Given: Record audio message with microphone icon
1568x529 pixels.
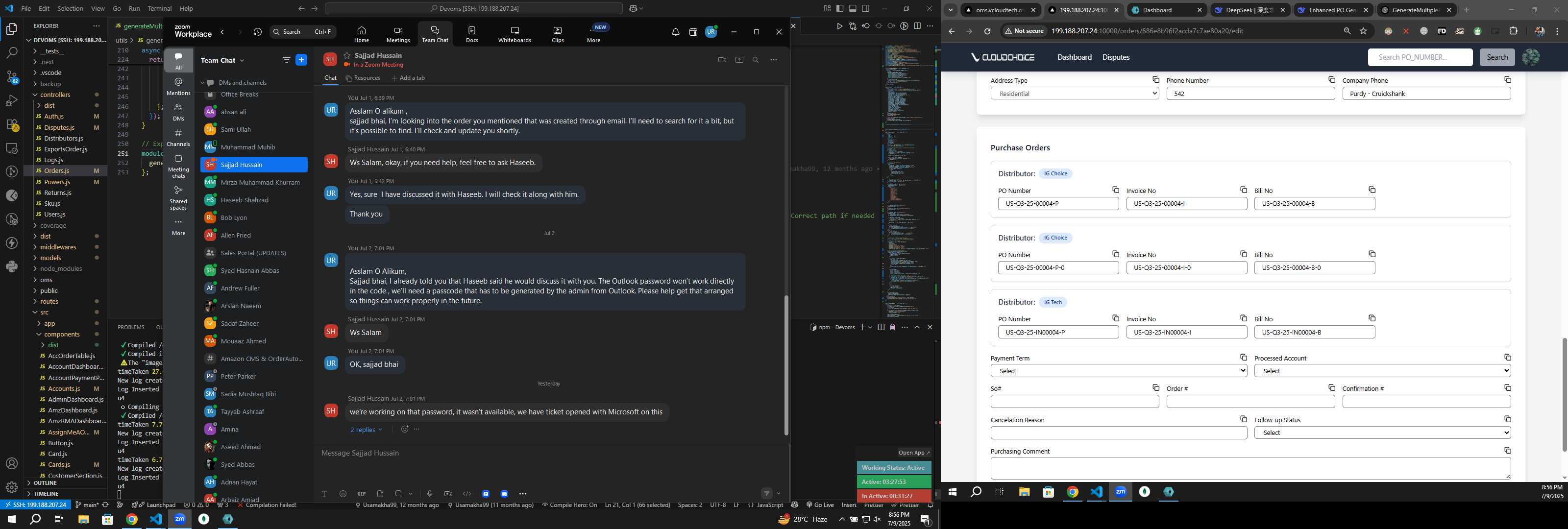Looking at the screenshot, I should point(429,494).
